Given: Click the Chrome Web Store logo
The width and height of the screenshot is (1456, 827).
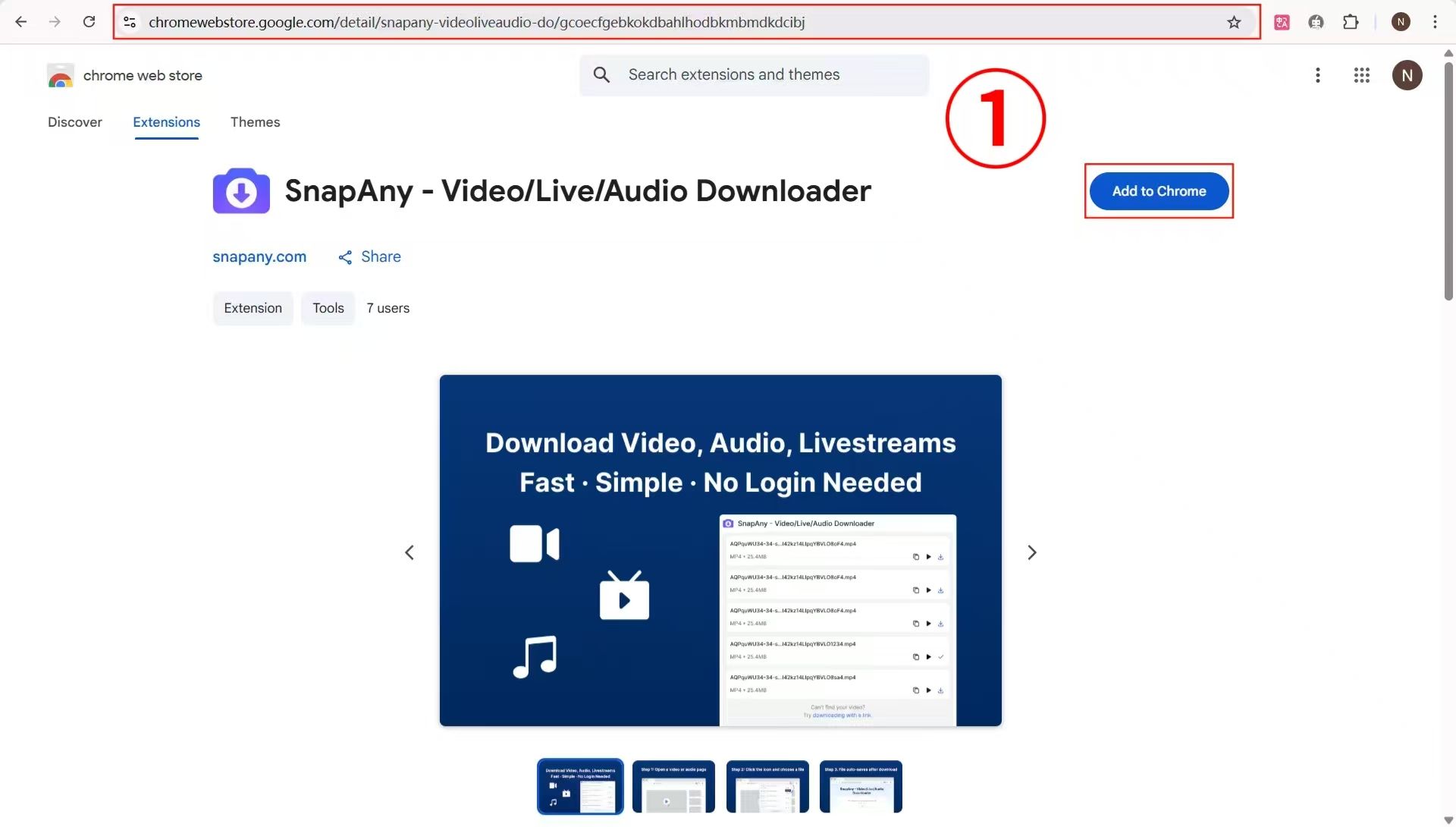Looking at the screenshot, I should tap(60, 75).
